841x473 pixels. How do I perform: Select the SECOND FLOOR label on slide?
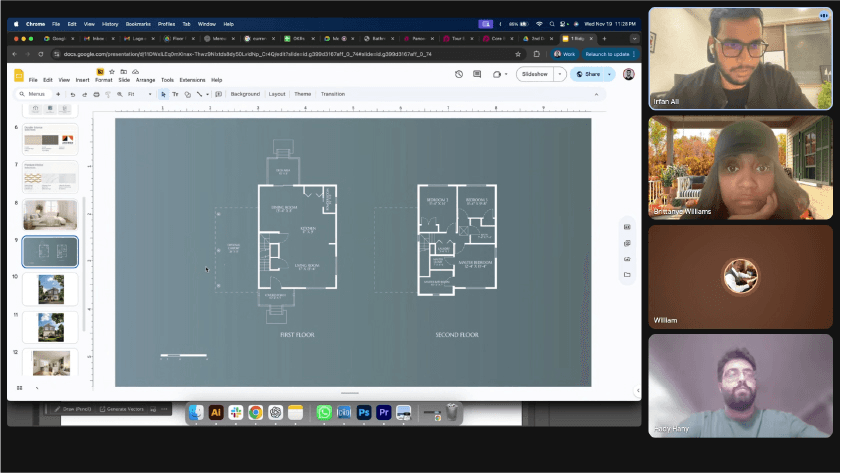(x=457, y=335)
